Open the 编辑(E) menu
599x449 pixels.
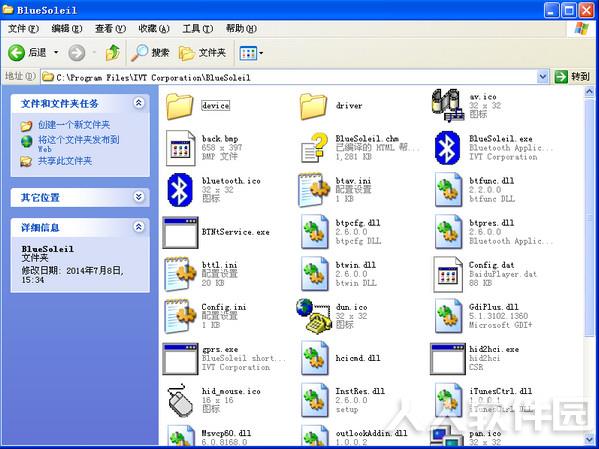pos(67,29)
